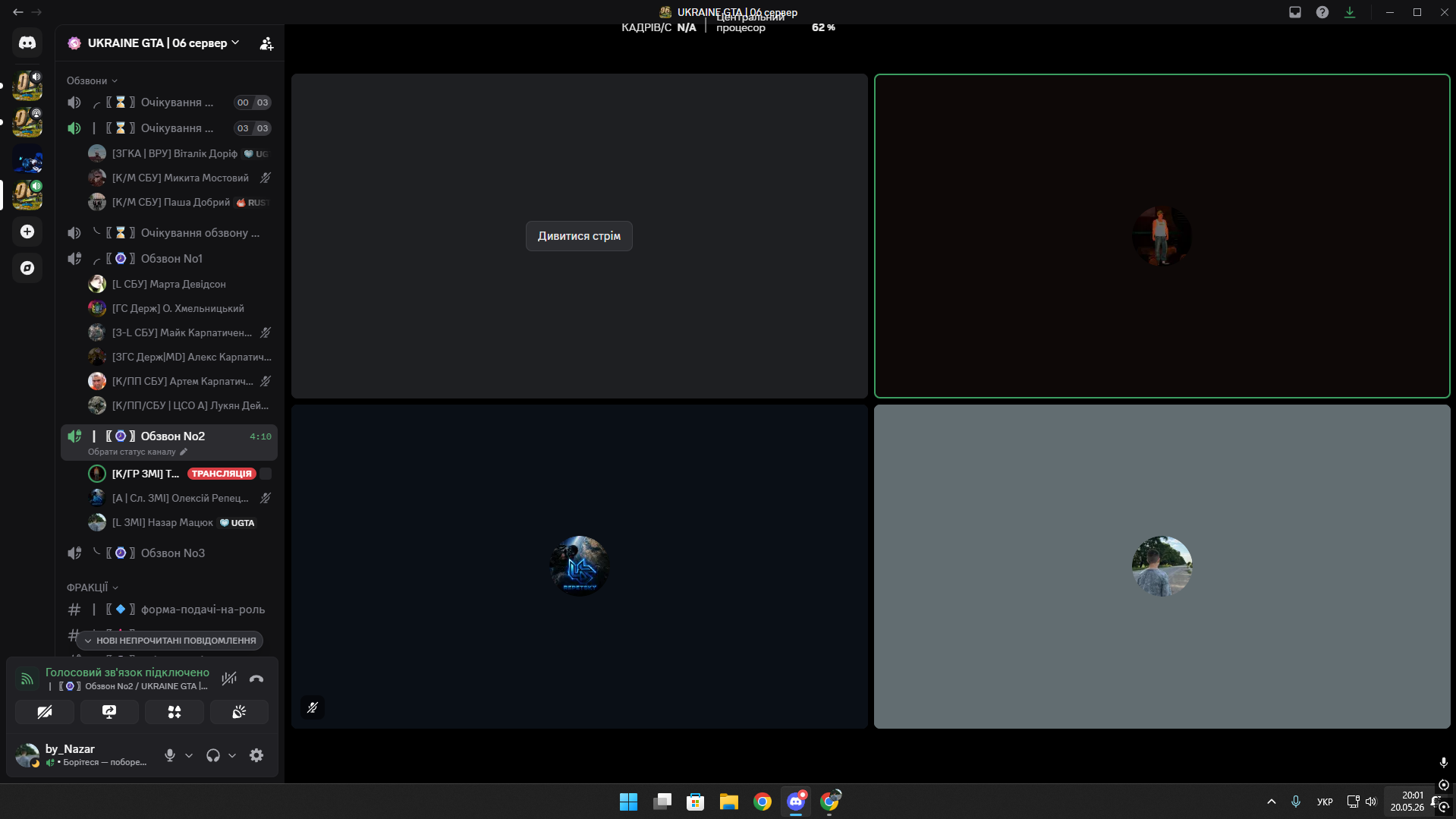Screen dimensions: 1456x819
Task: Open File Explorer from taskbar
Action: [728, 802]
